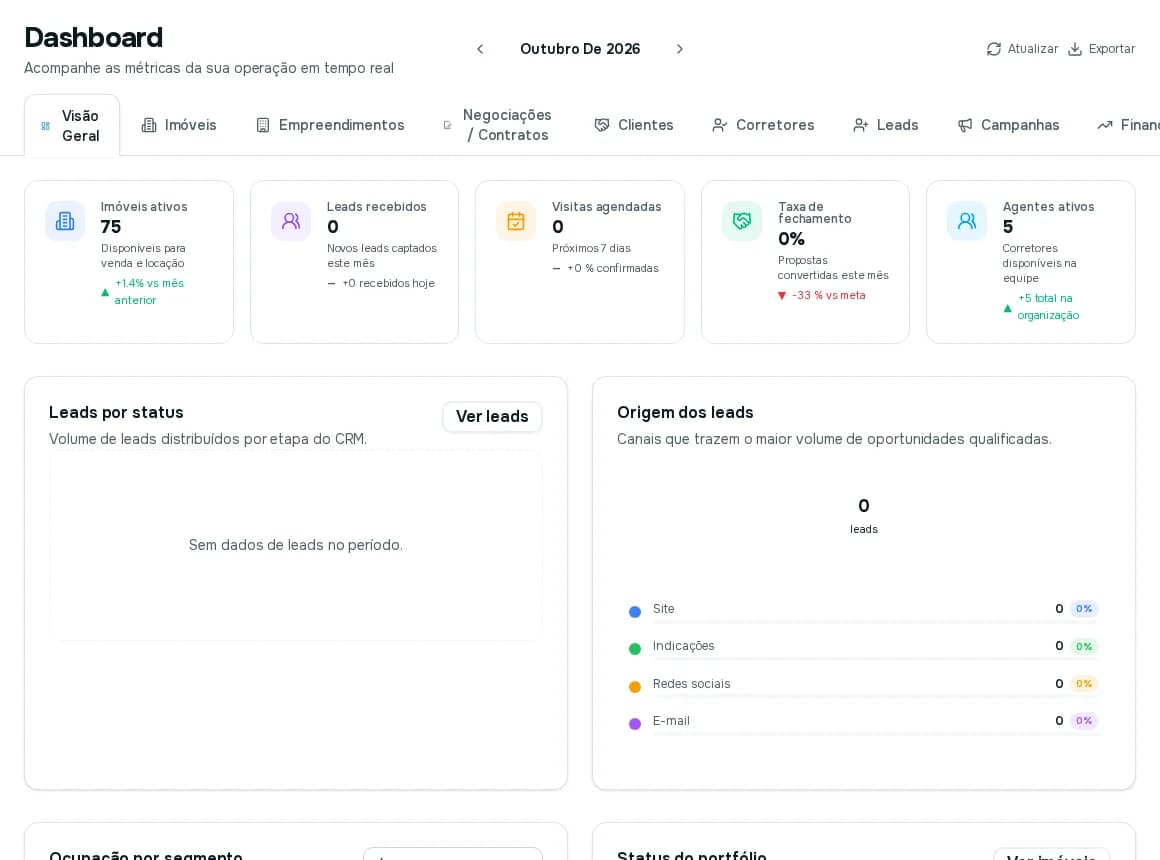Click the 'Site' legend label
This screenshot has width=1160, height=860.
(664, 609)
